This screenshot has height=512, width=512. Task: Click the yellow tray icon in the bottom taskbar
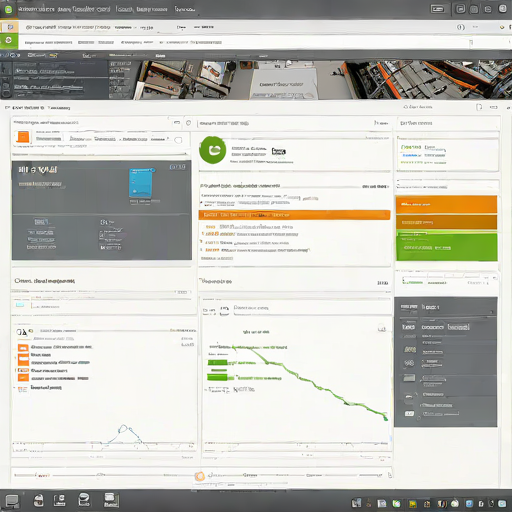pyautogui.click(x=413, y=504)
